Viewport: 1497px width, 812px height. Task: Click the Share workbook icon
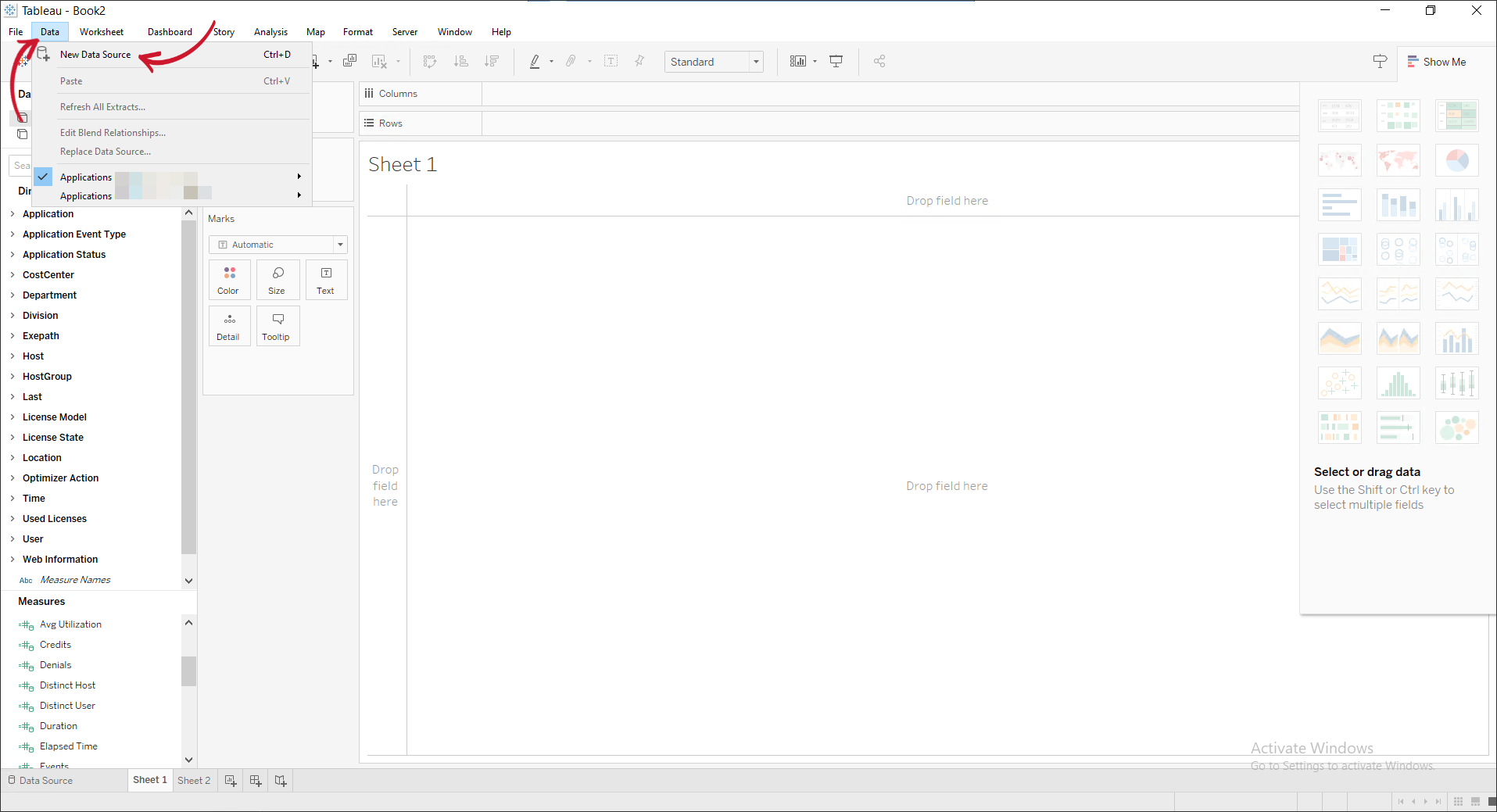click(879, 61)
